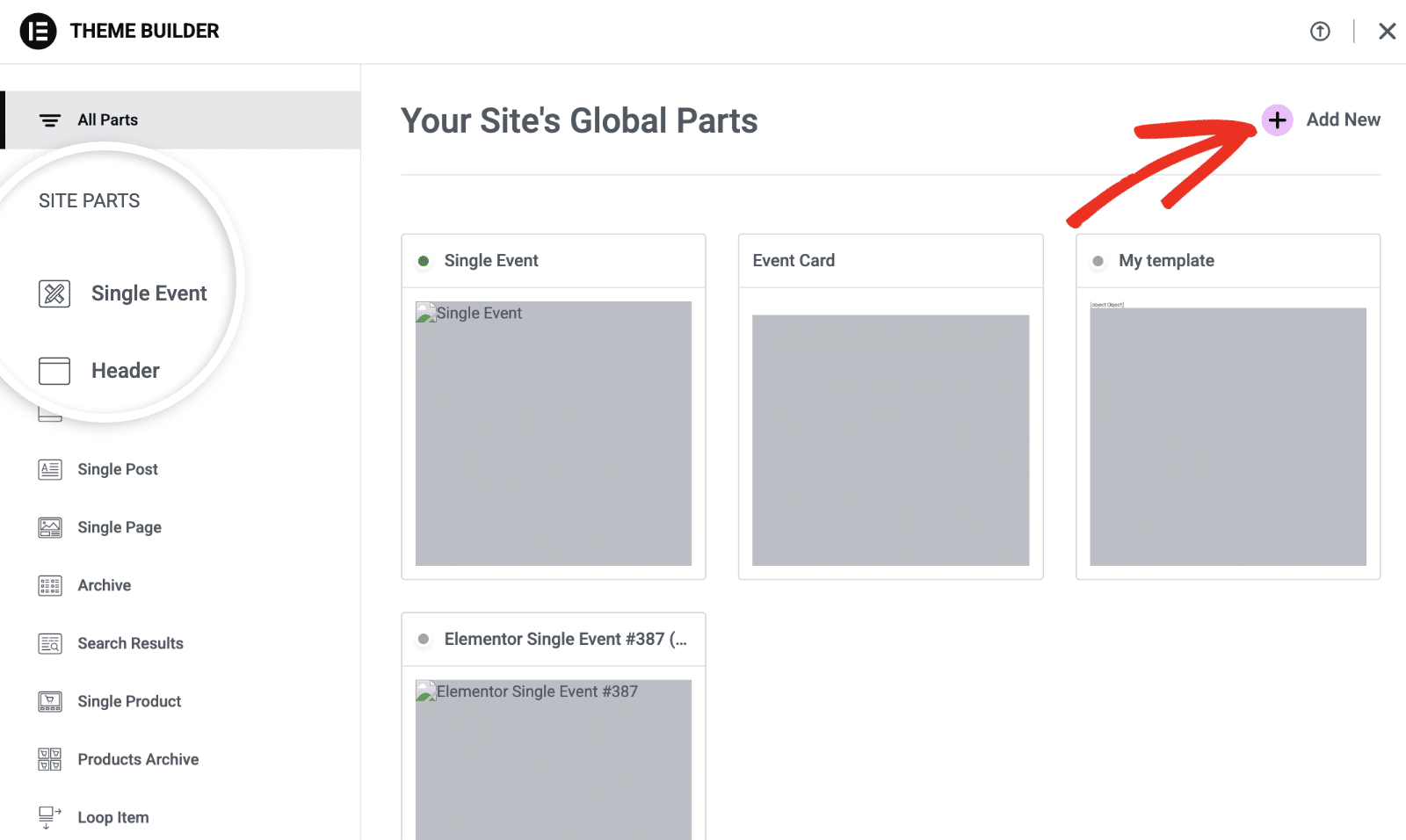The width and height of the screenshot is (1406, 840).
Task: Click the Event Card title
Action: coord(794,260)
